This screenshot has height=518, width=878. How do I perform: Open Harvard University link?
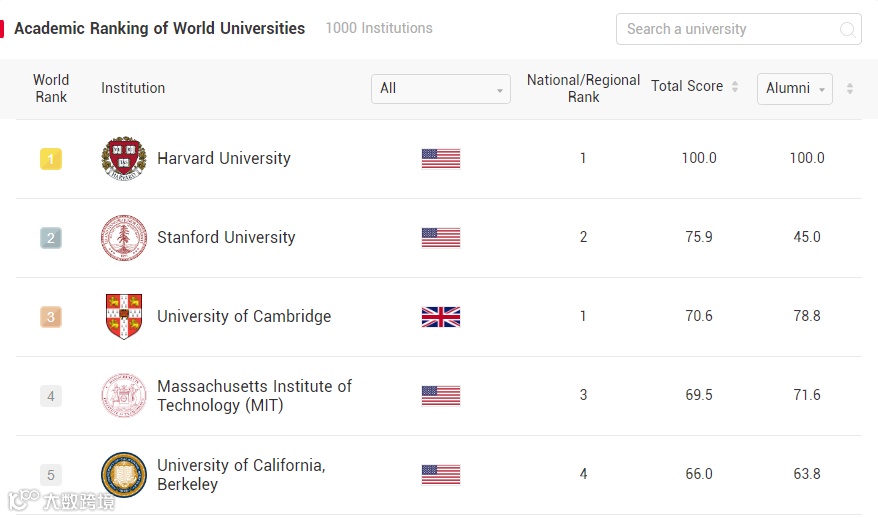(224, 158)
